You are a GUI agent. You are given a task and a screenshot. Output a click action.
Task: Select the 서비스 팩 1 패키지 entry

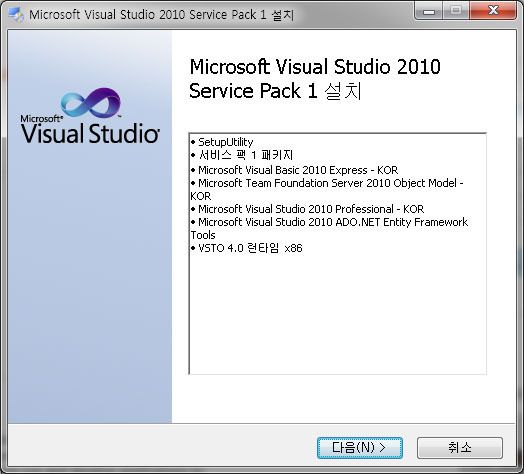242,155
